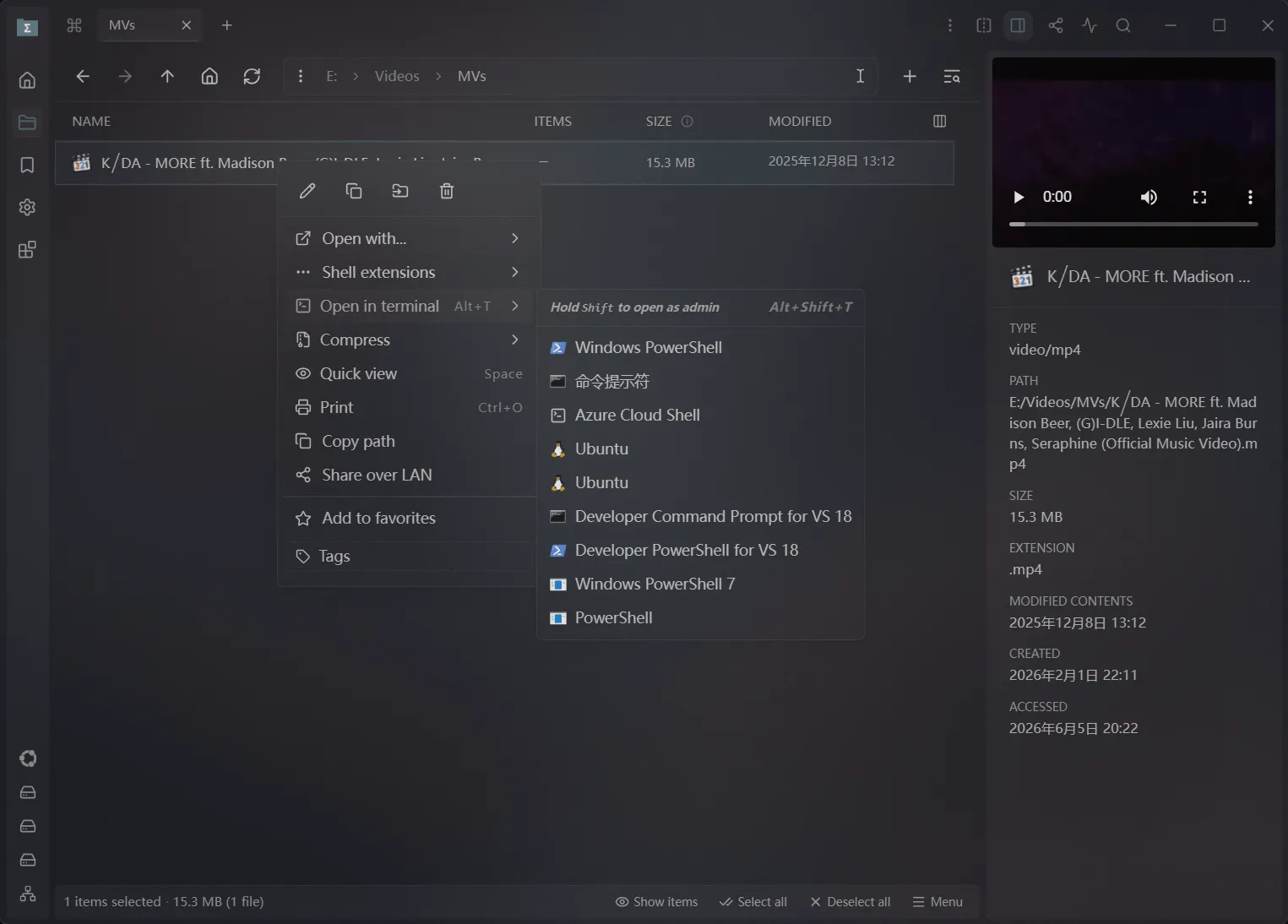1288x924 pixels.
Task: Expand the Compress submenu arrow
Action: tap(514, 340)
